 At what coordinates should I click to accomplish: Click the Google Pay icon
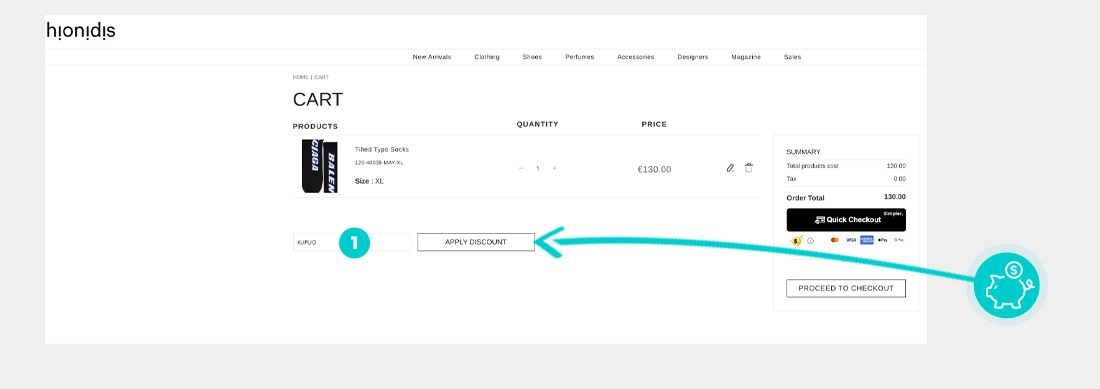tap(898, 240)
